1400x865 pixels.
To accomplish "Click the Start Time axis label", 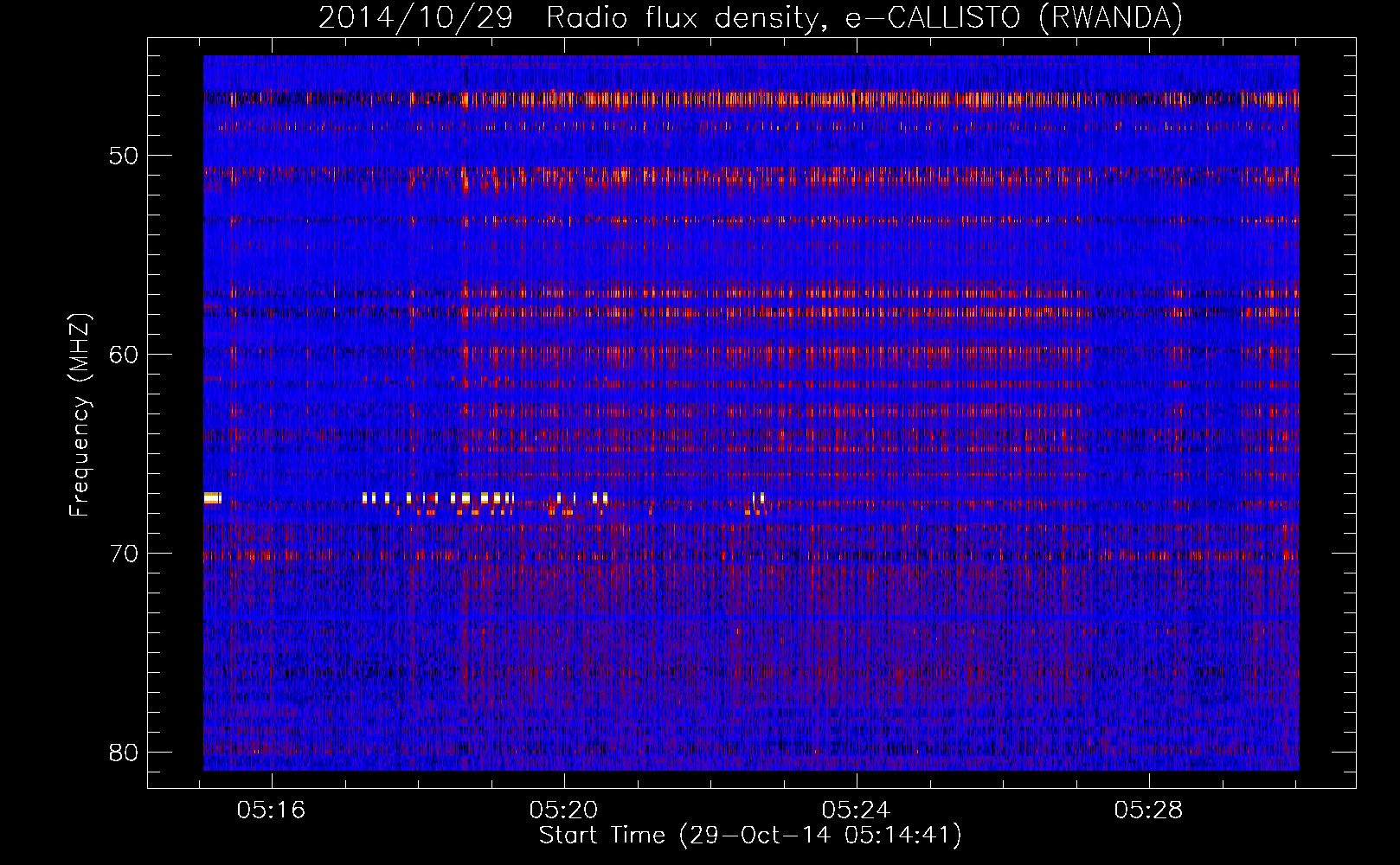I will (x=750, y=836).
